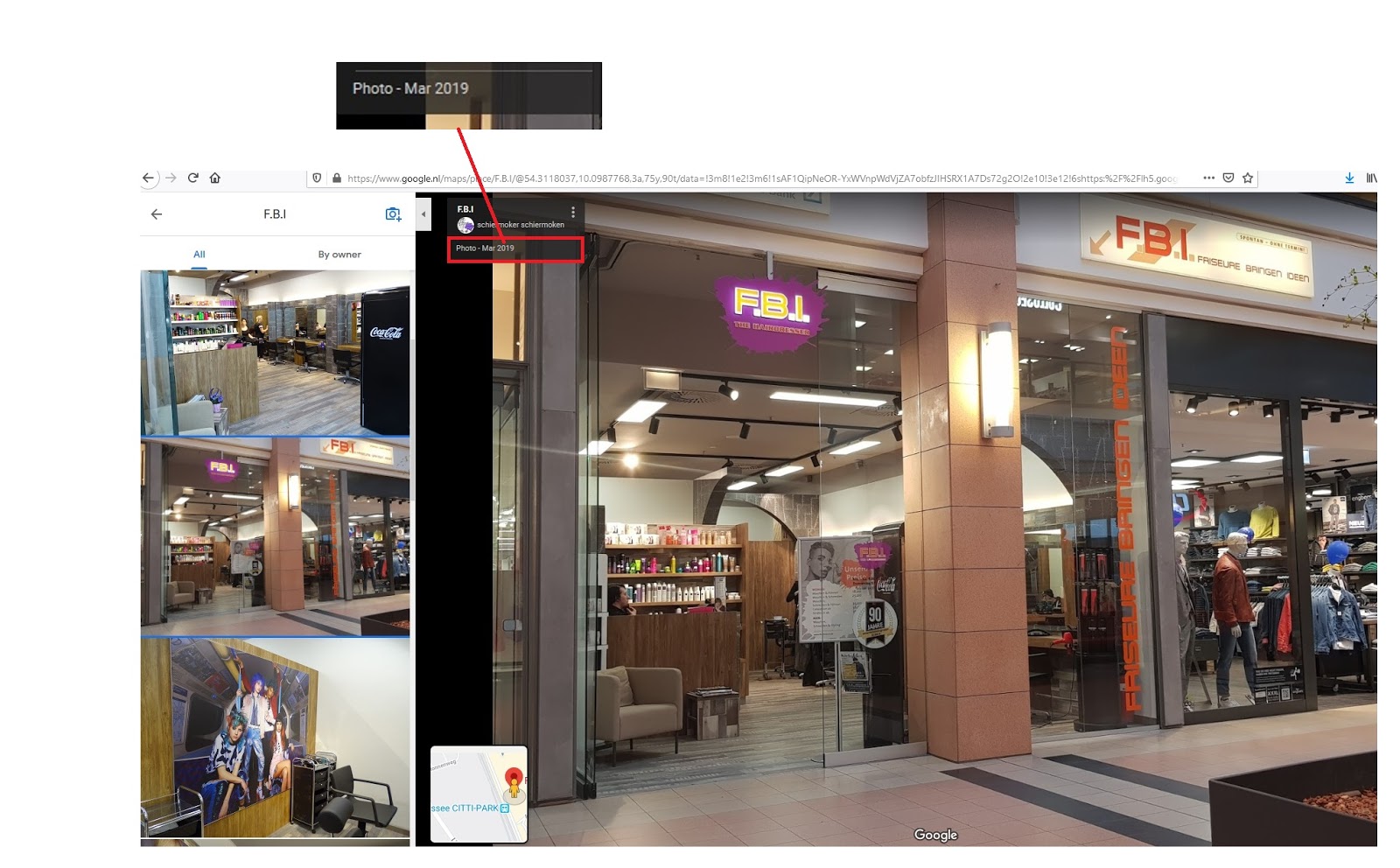Collapse the side panel arrow
This screenshot has width=1400, height=868.
(423, 213)
